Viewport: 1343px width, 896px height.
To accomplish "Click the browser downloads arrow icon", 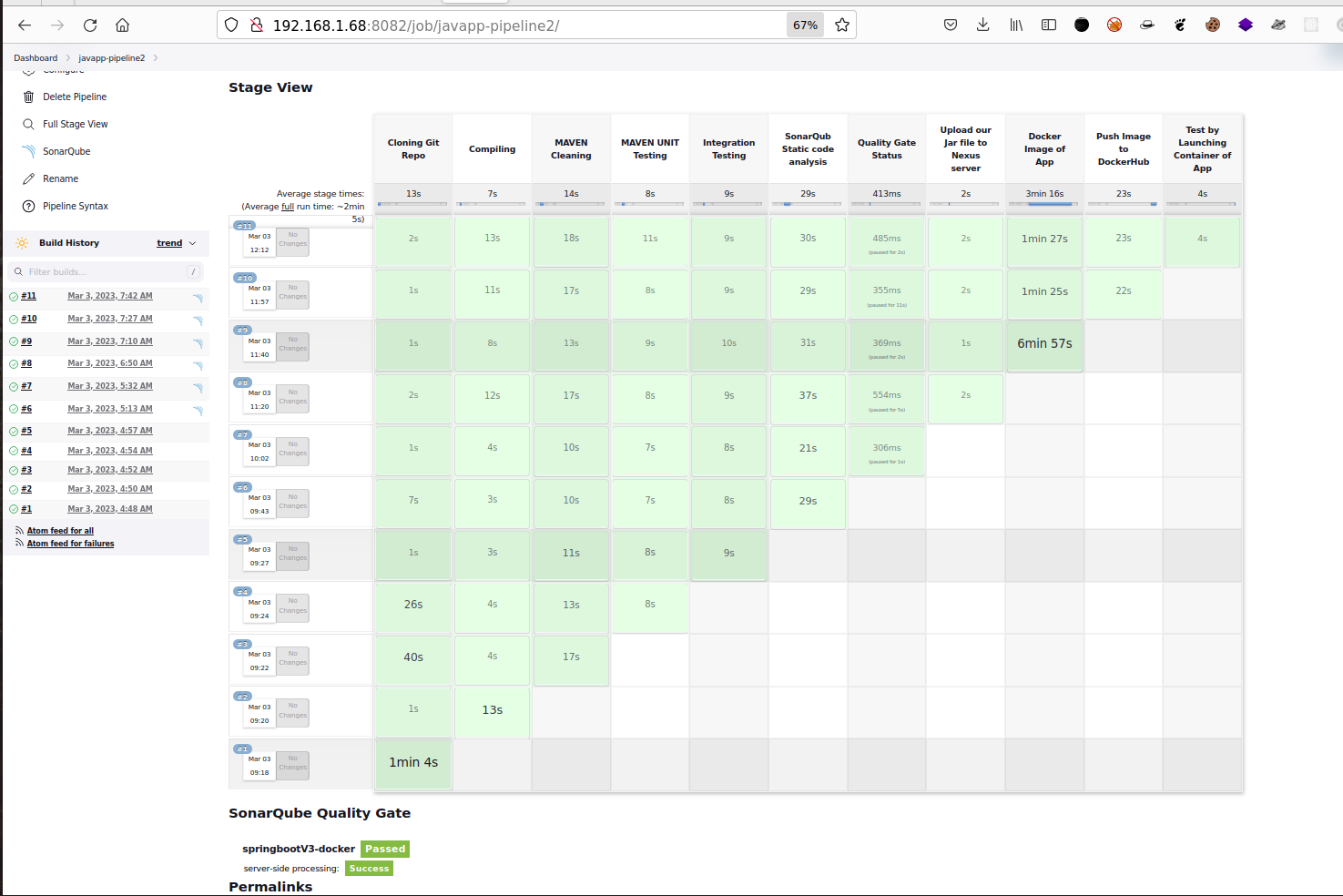I will pos(983,25).
